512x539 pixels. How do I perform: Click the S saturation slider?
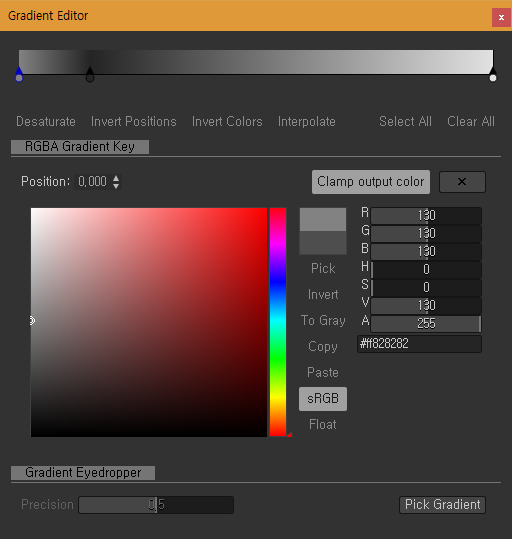[x=426, y=287]
